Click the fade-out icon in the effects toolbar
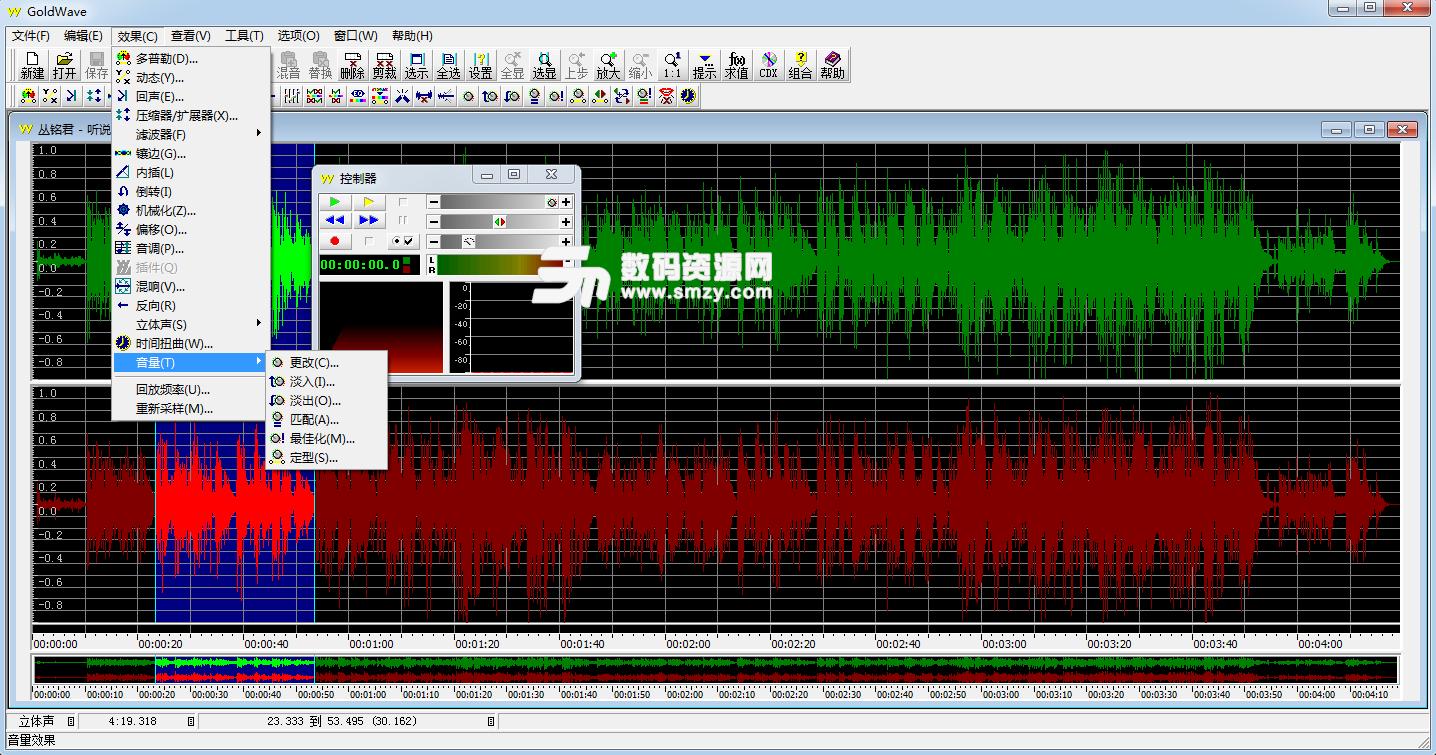This screenshot has width=1436, height=755. tap(512, 96)
